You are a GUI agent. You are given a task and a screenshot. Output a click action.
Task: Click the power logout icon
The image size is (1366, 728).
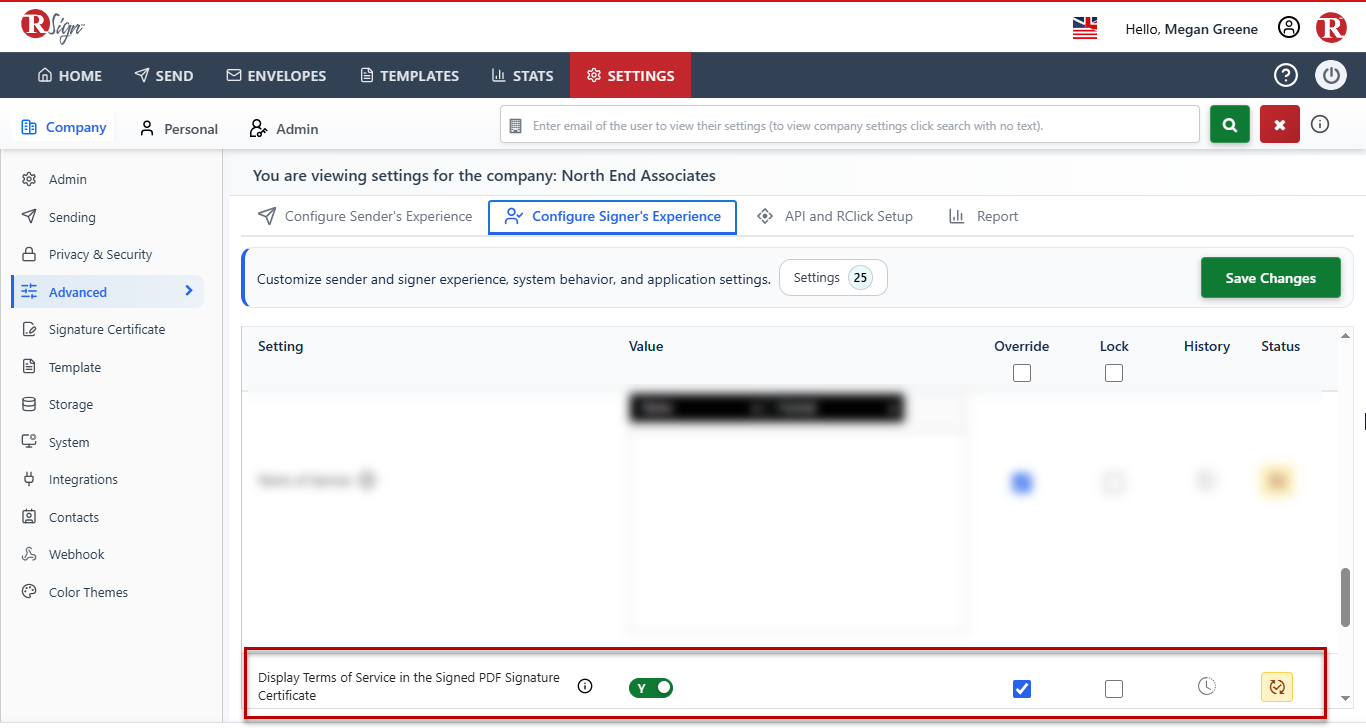(1331, 75)
